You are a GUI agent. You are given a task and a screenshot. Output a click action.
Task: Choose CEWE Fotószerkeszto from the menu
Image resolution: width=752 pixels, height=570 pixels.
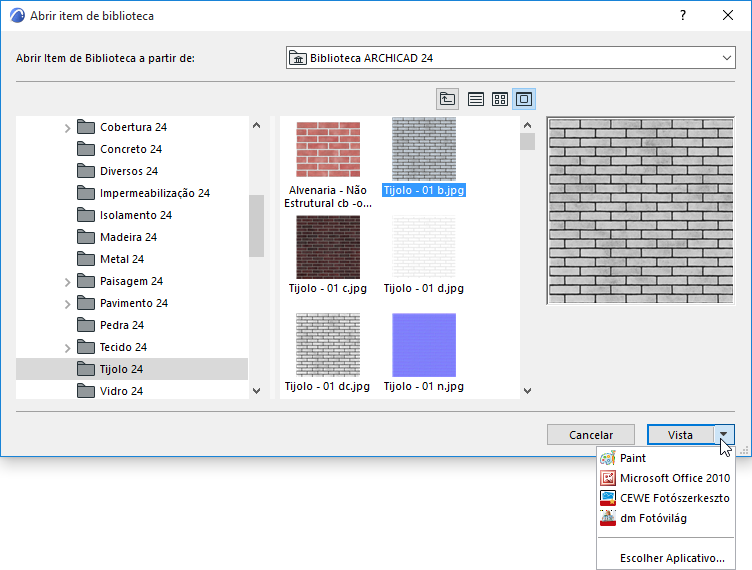point(666,498)
